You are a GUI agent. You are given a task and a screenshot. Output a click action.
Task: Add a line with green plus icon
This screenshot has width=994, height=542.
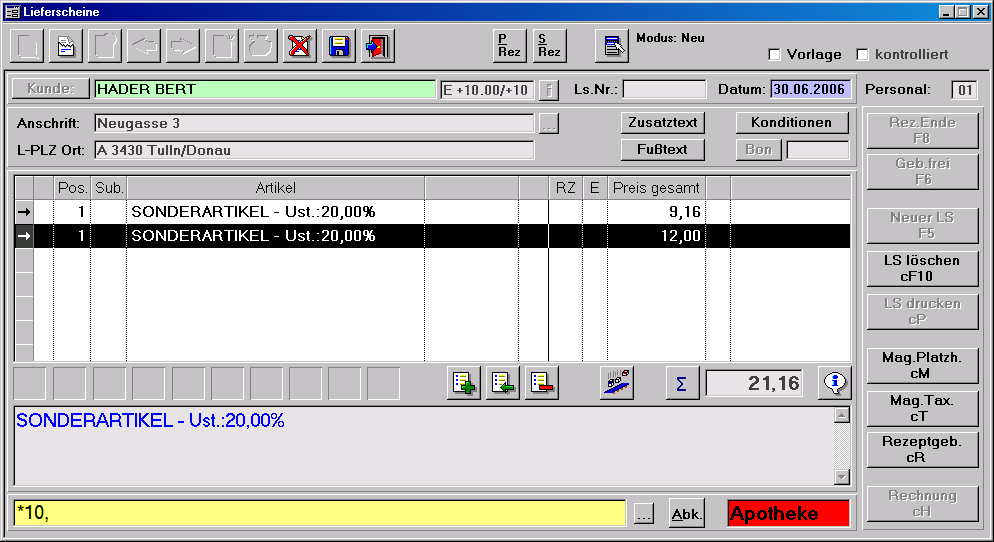(464, 383)
